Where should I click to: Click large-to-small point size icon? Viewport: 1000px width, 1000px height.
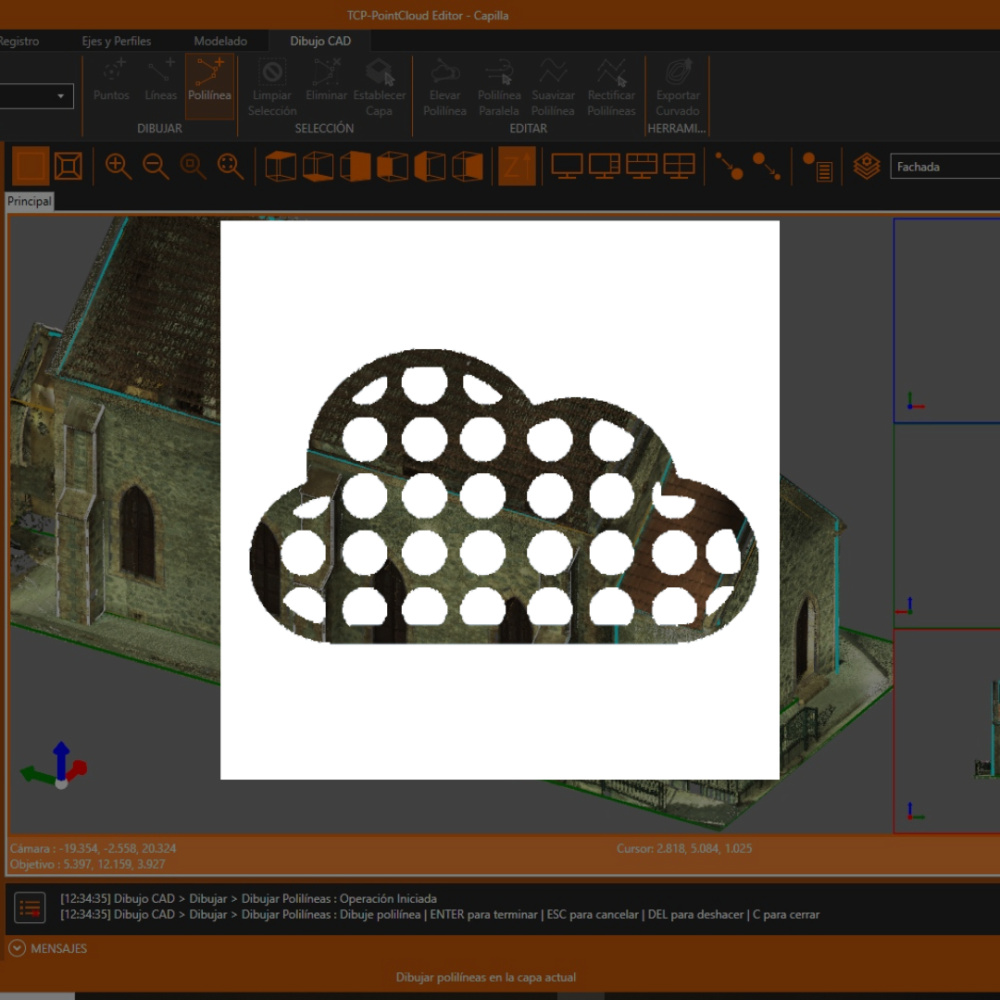(767, 166)
